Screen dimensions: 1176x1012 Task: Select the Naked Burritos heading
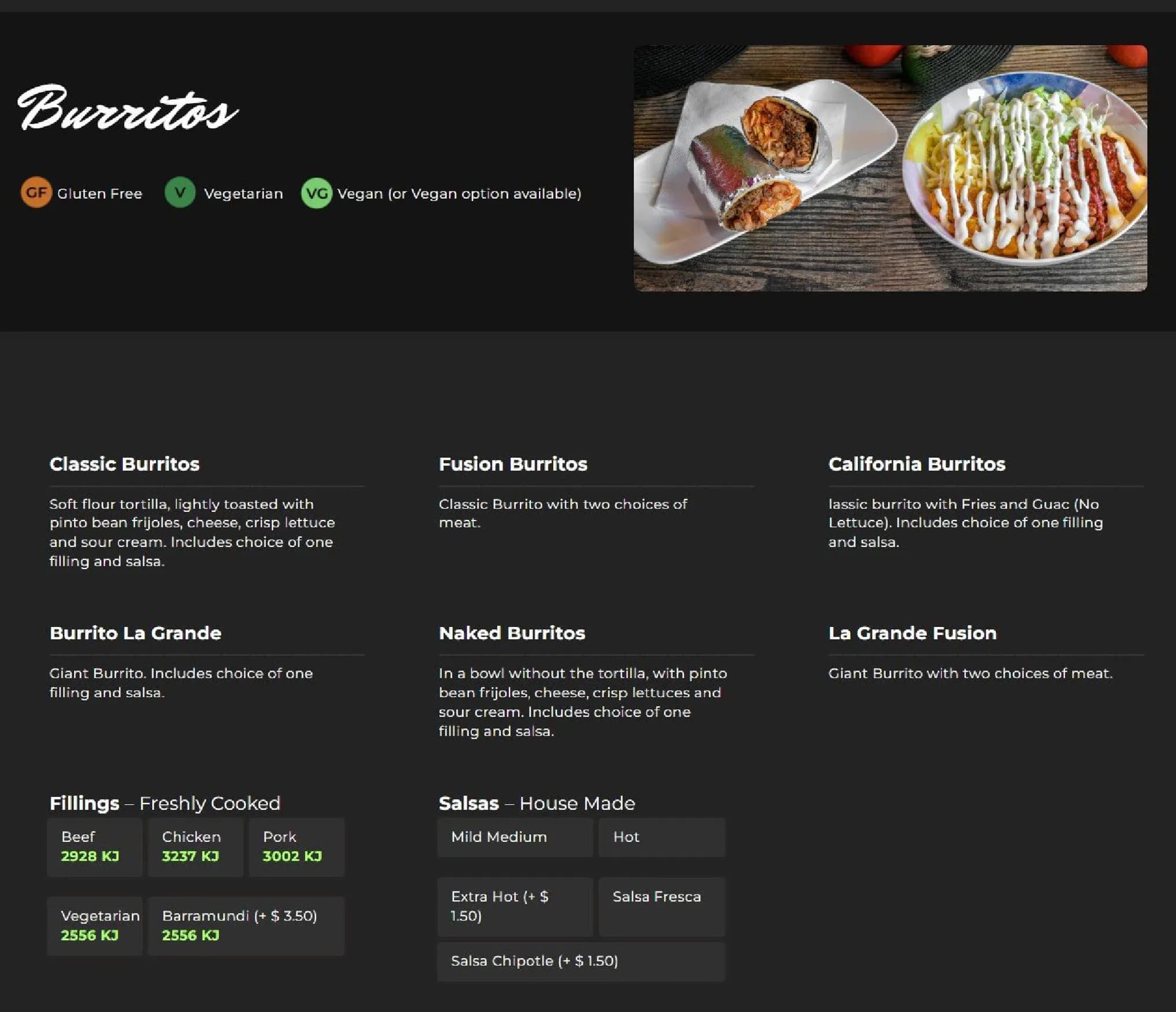512,633
